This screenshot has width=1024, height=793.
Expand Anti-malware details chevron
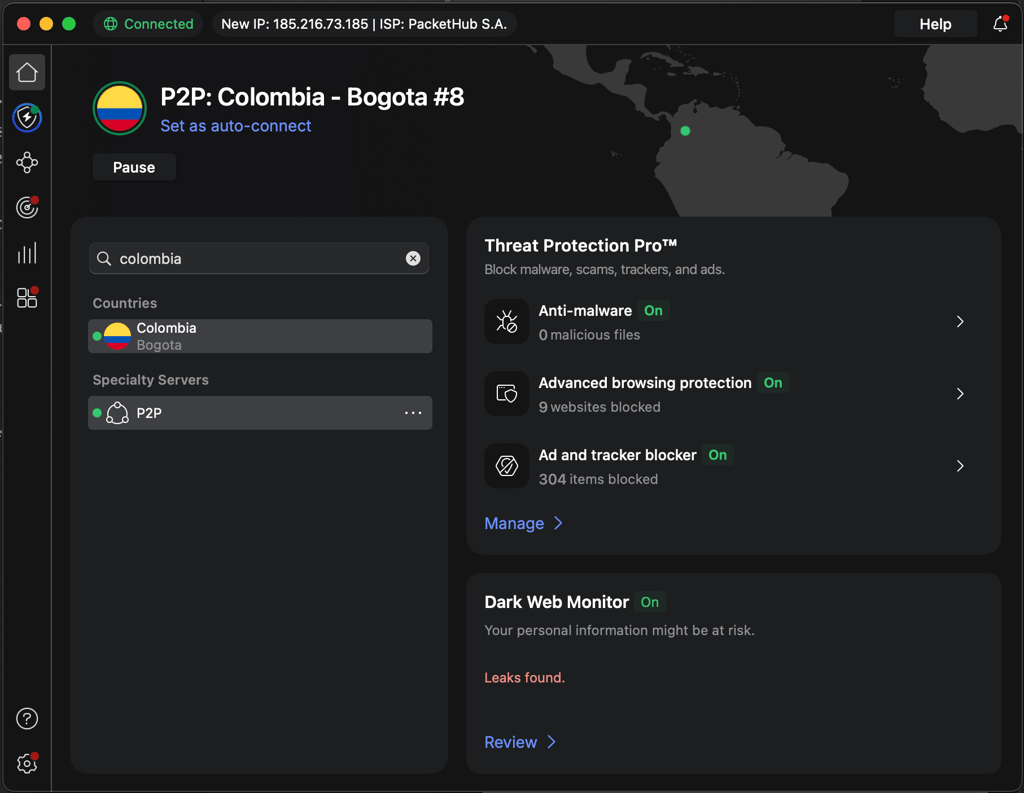tap(960, 321)
